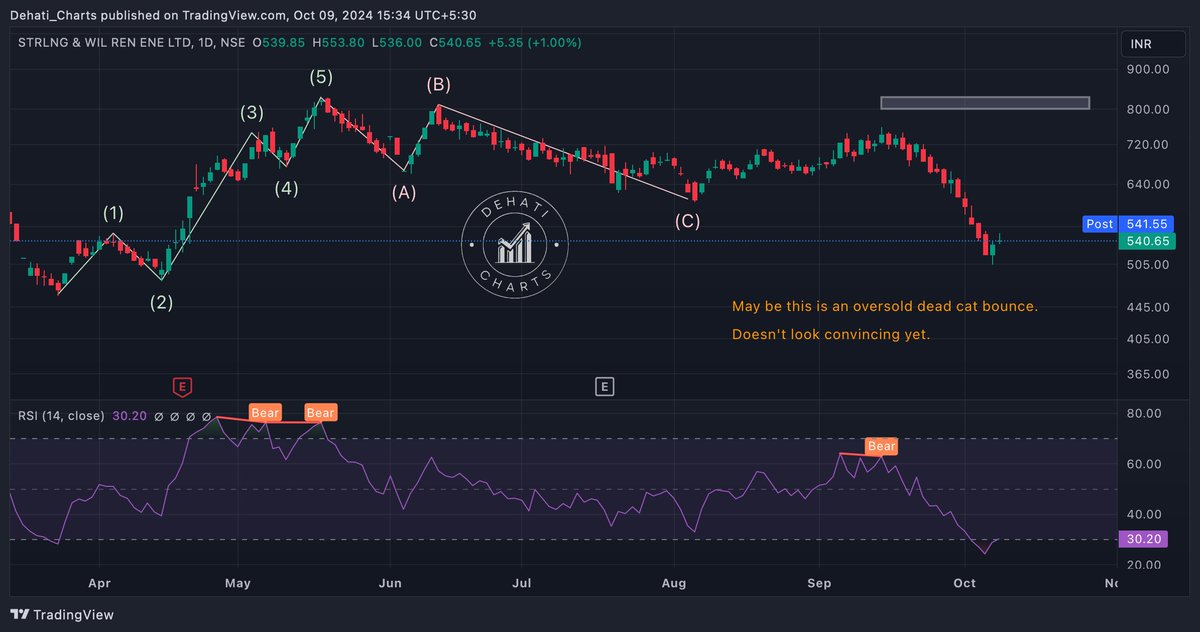Select the gray rectangle zone near 800
Viewport: 1200px width, 632px height.
984,103
